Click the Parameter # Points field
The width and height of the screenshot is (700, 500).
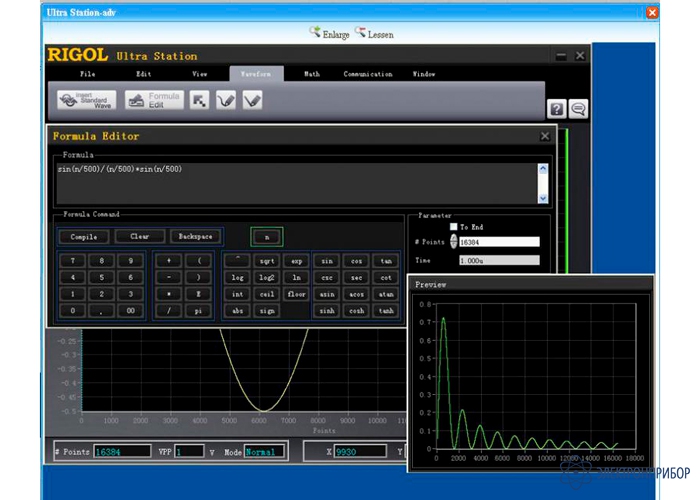[499, 242]
